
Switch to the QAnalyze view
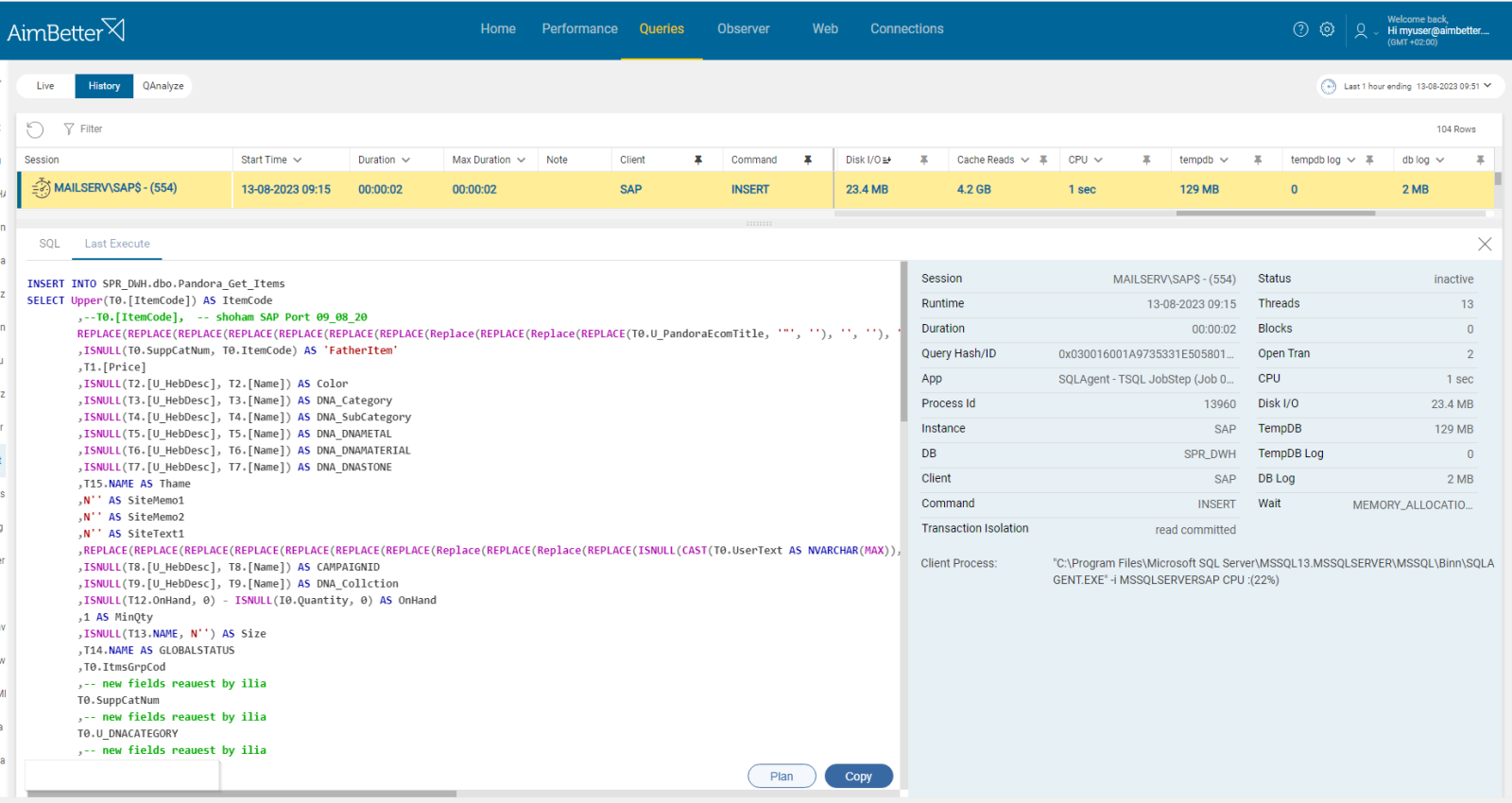coord(163,86)
